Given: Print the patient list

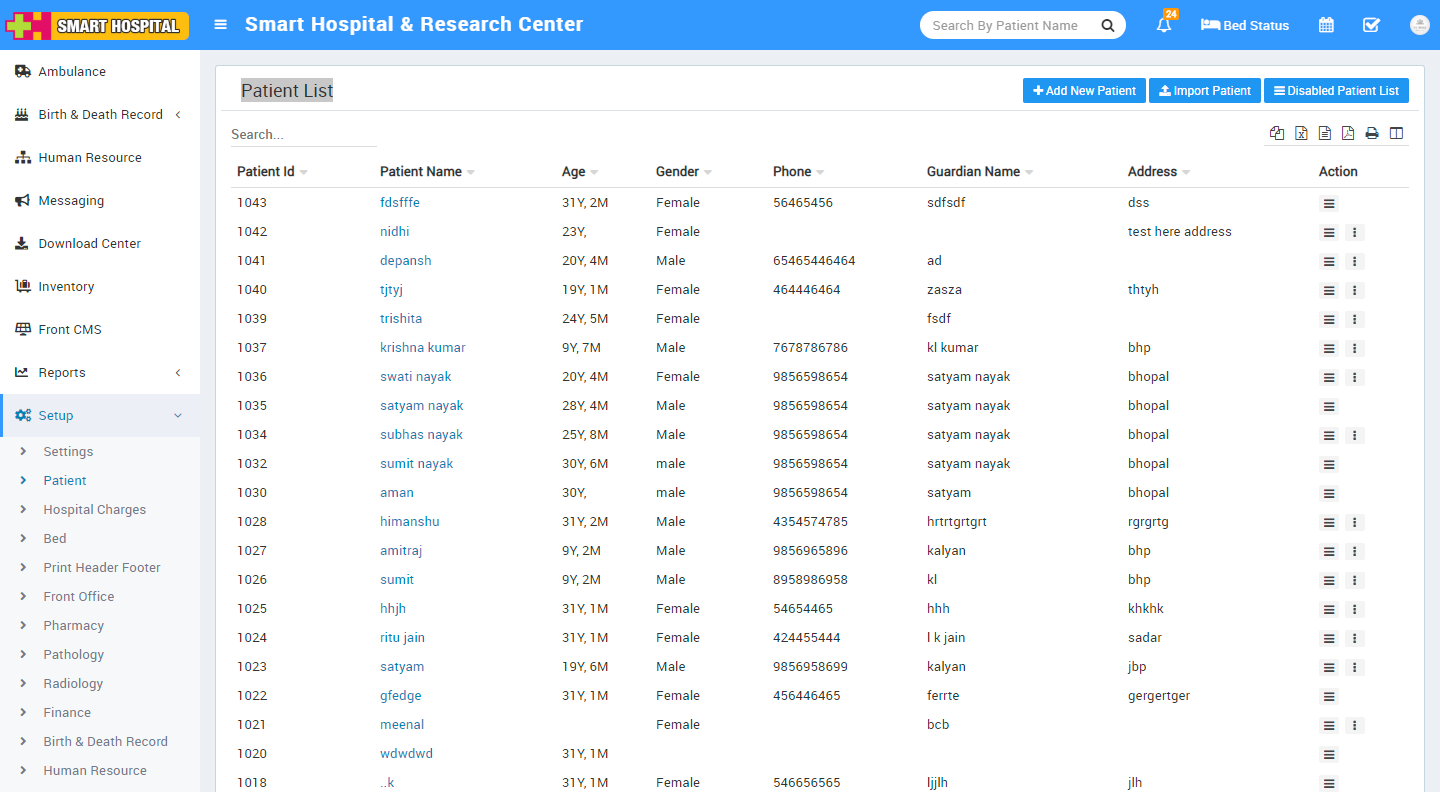Looking at the screenshot, I should (x=1372, y=133).
